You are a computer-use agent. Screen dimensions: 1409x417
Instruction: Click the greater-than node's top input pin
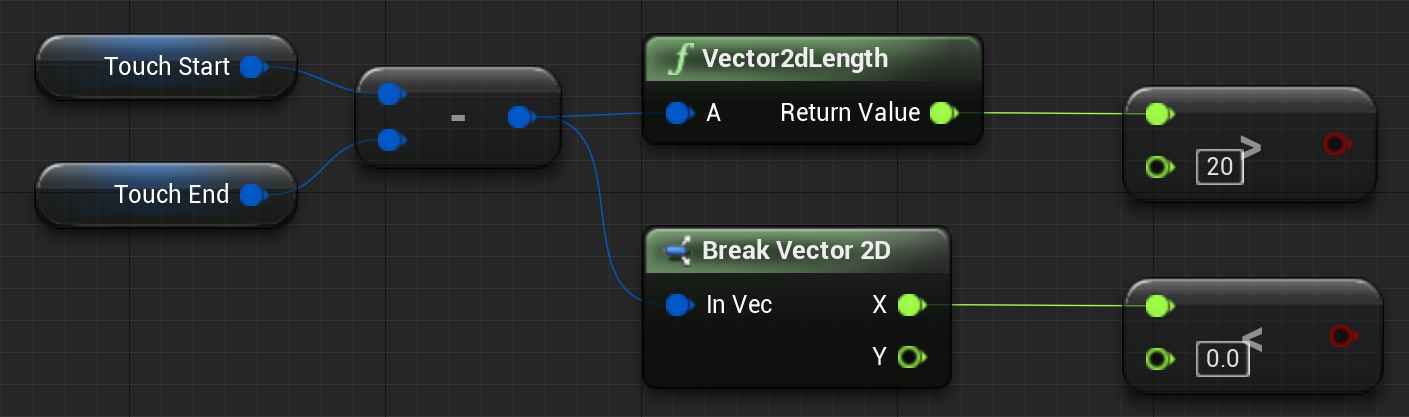[x=1158, y=114]
